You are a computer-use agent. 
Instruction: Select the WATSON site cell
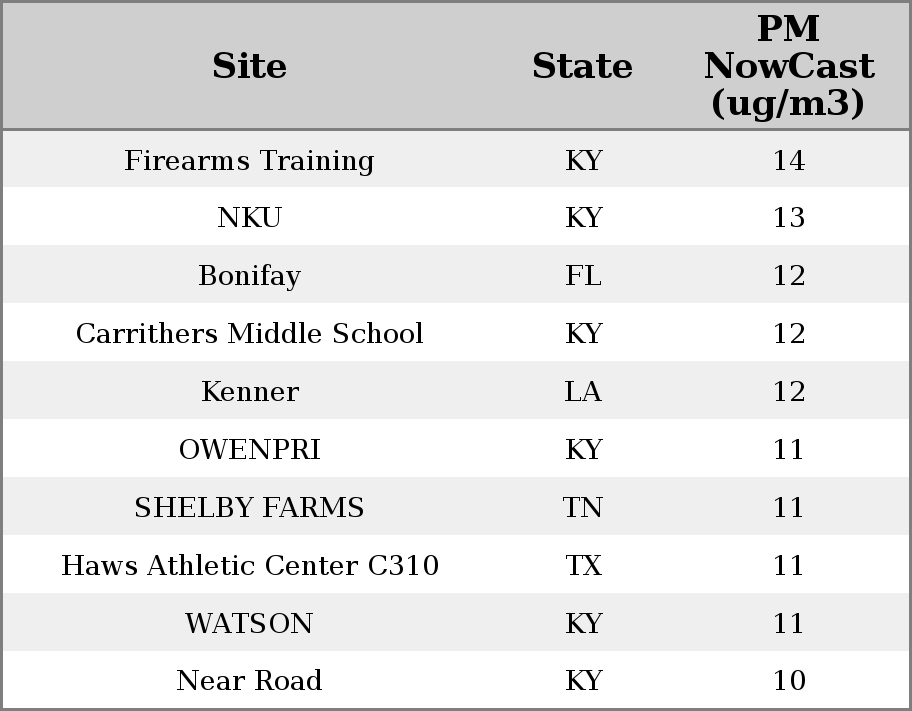[249, 624]
